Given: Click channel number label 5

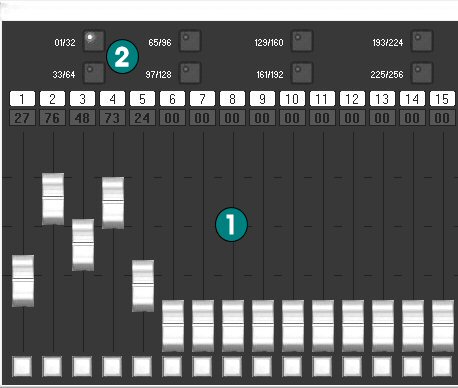Looking at the screenshot, I should (142, 99).
